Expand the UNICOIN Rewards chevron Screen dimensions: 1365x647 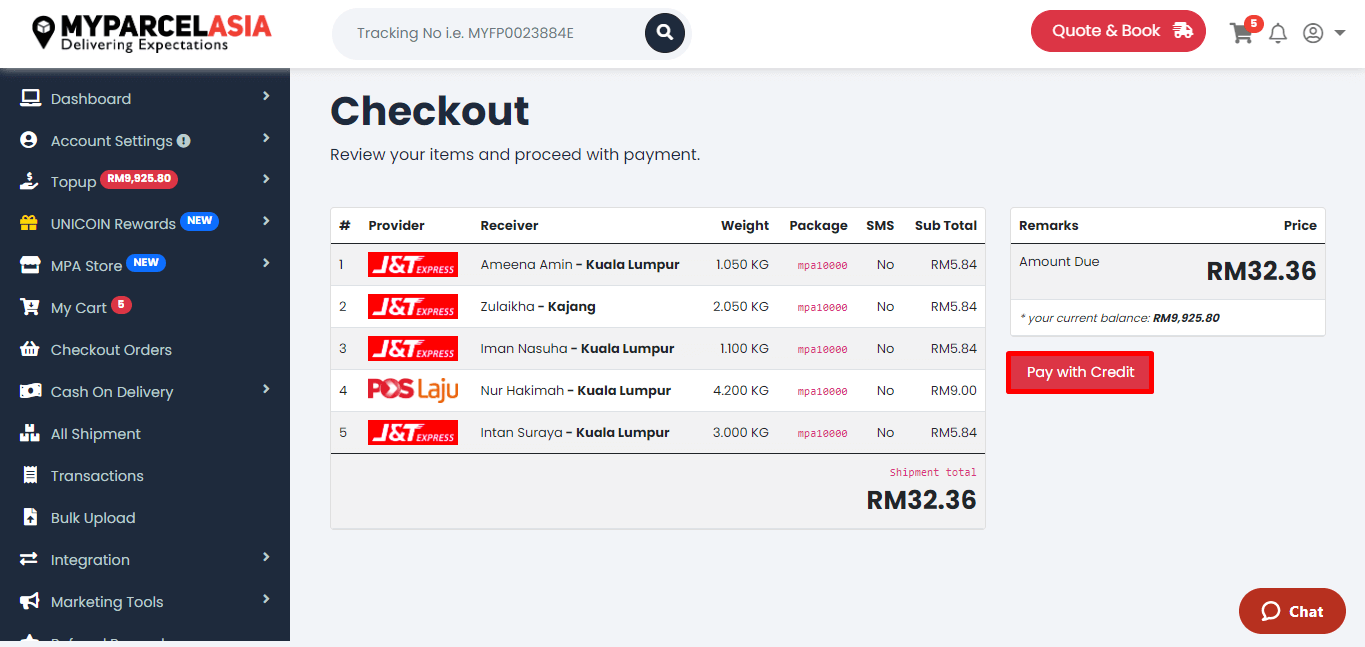(x=266, y=221)
